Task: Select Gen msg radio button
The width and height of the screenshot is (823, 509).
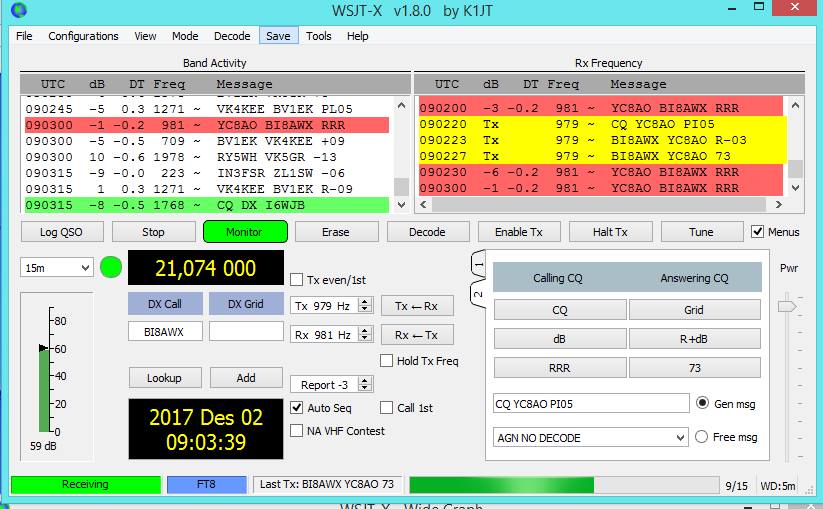Action: [x=702, y=403]
